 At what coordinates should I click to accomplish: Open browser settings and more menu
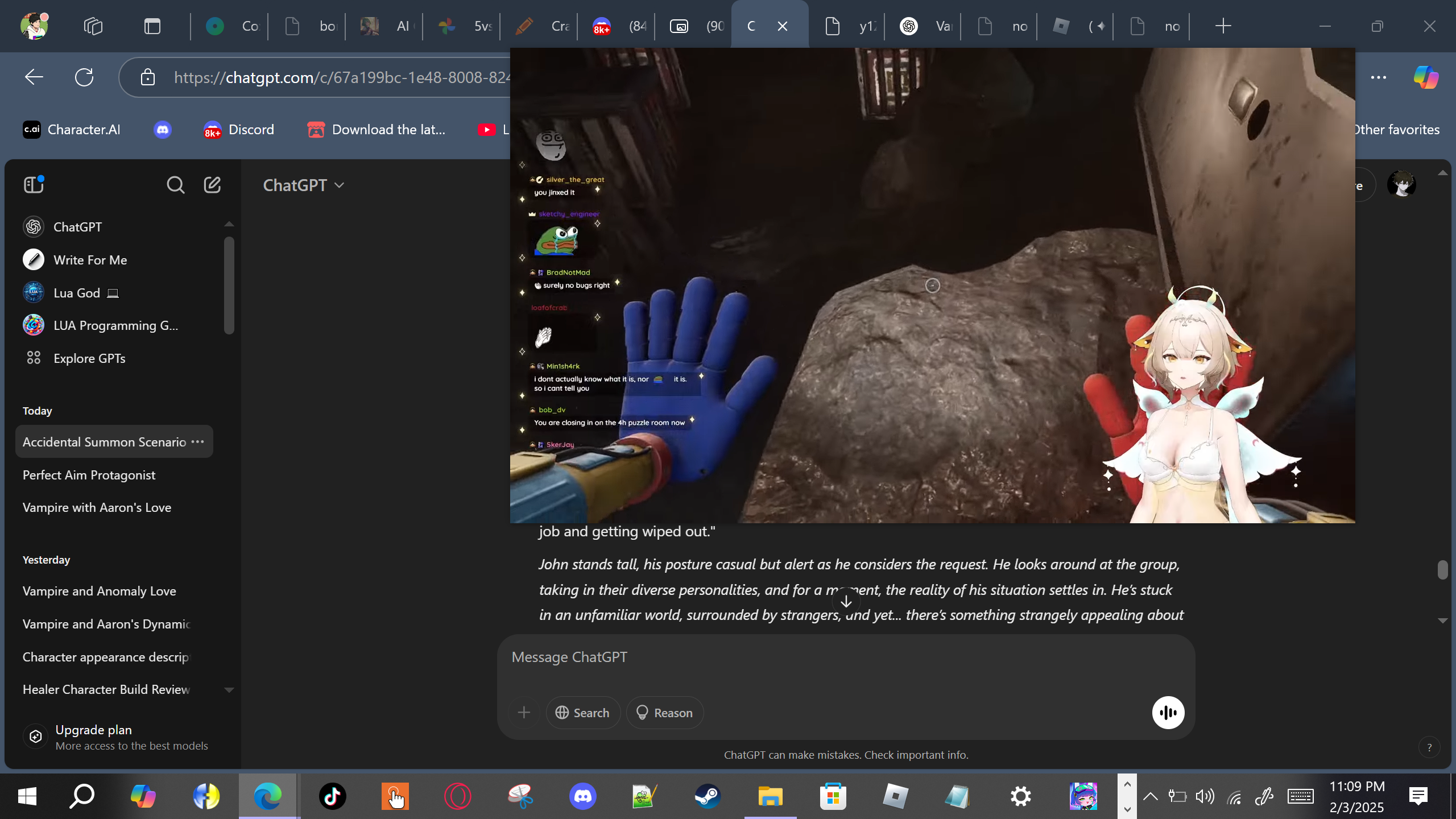(x=1379, y=77)
